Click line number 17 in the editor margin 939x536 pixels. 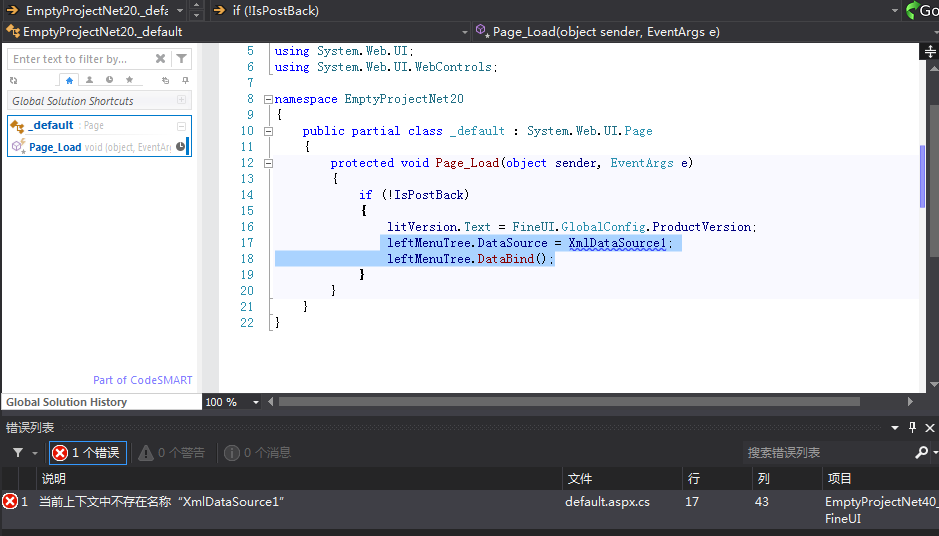click(247, 243)
